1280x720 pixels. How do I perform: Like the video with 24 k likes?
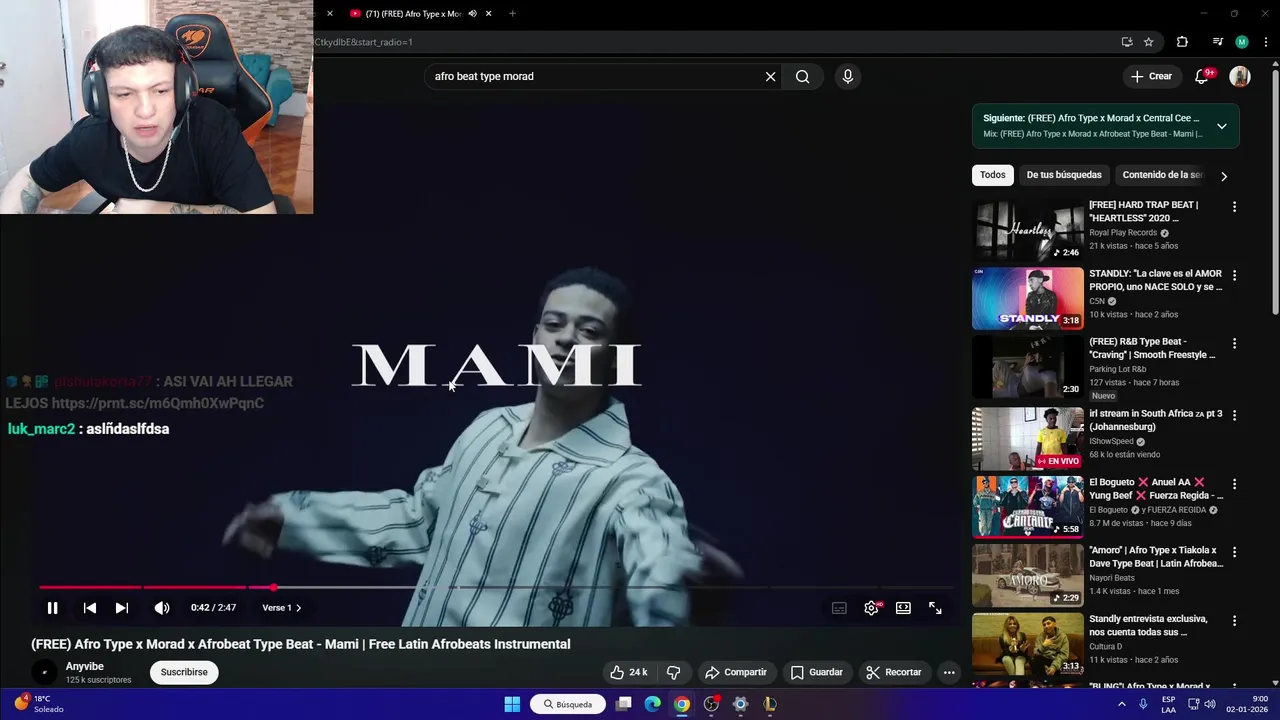[629, 672]
